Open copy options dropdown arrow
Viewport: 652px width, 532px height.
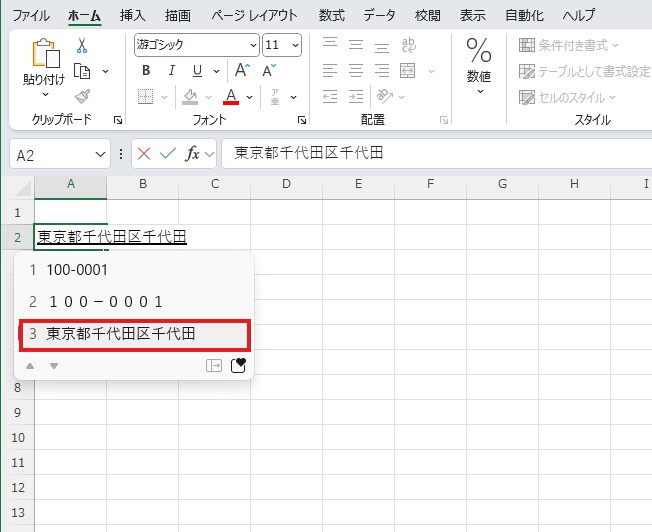click(x=106, y=72)
